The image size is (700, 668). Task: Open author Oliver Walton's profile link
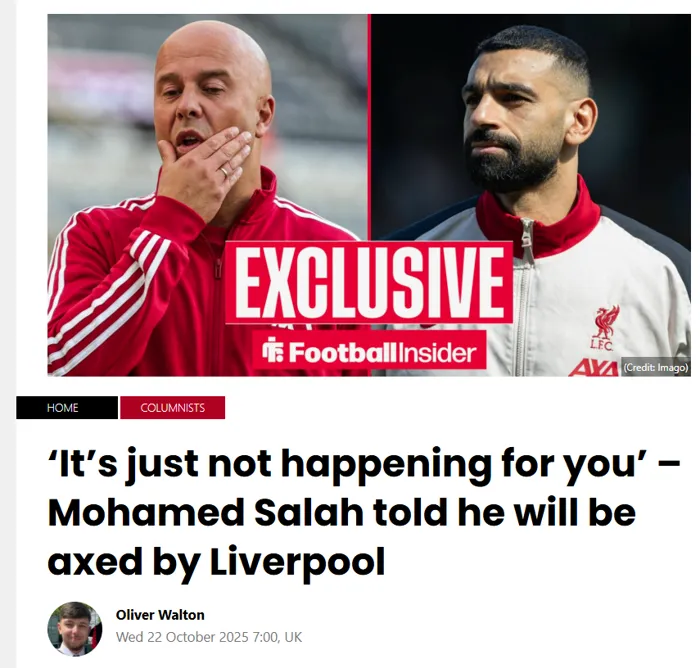point(160,615)
